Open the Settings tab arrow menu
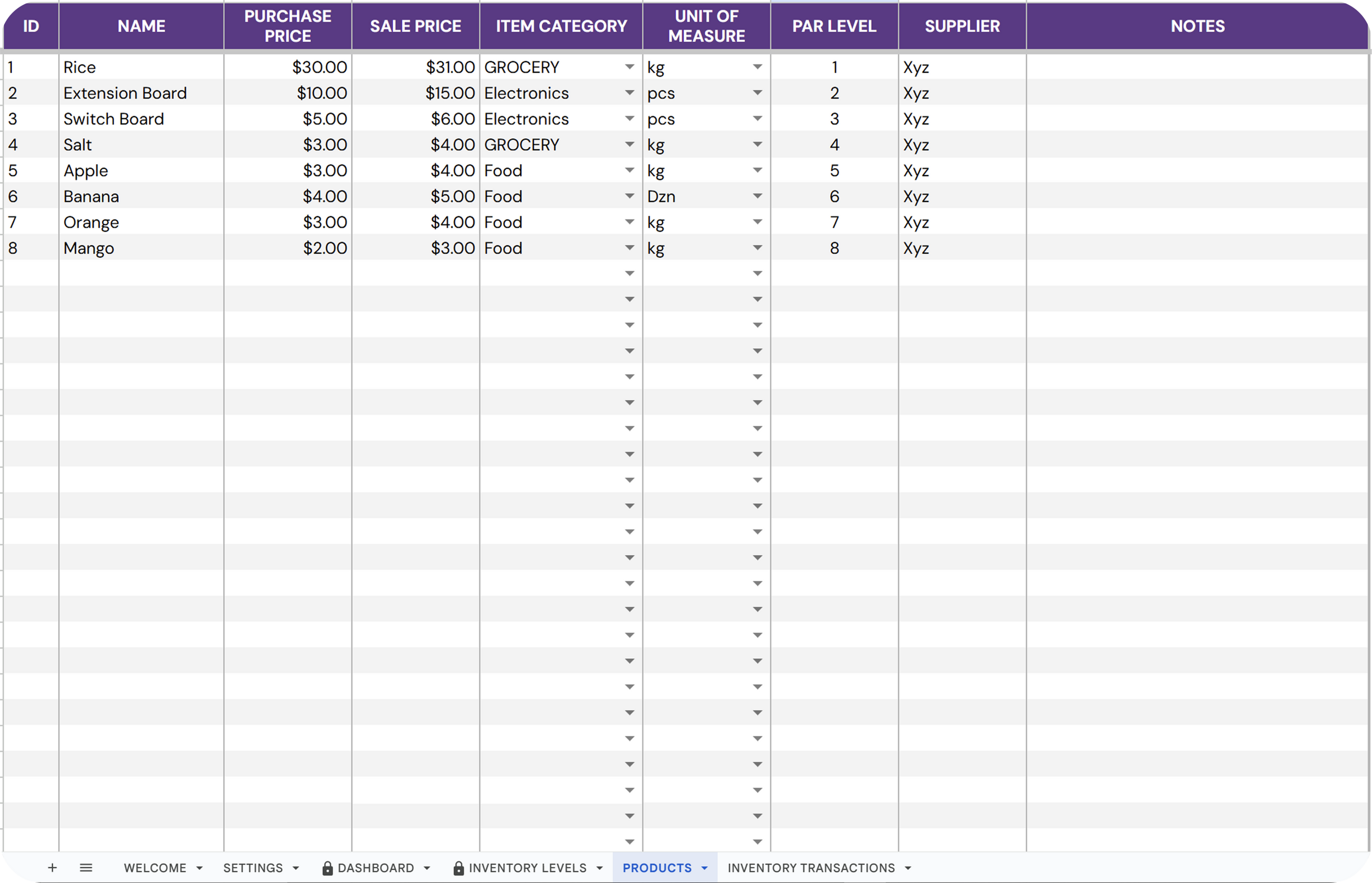Viewport: 1372px width, 883px height. (296, 868)
